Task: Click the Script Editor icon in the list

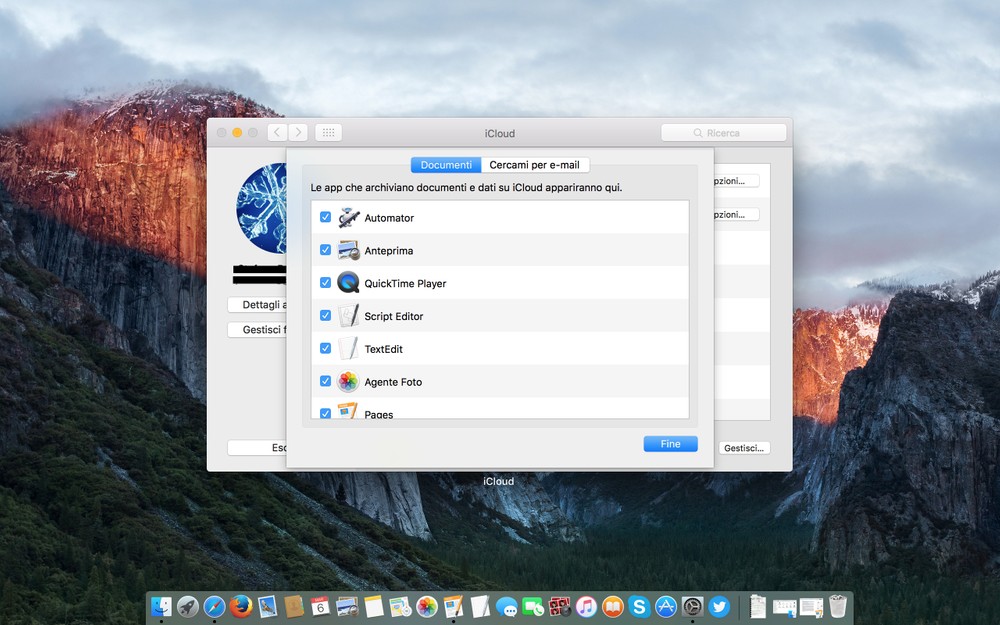Action: pyautogui.click(x=348, y=316)
